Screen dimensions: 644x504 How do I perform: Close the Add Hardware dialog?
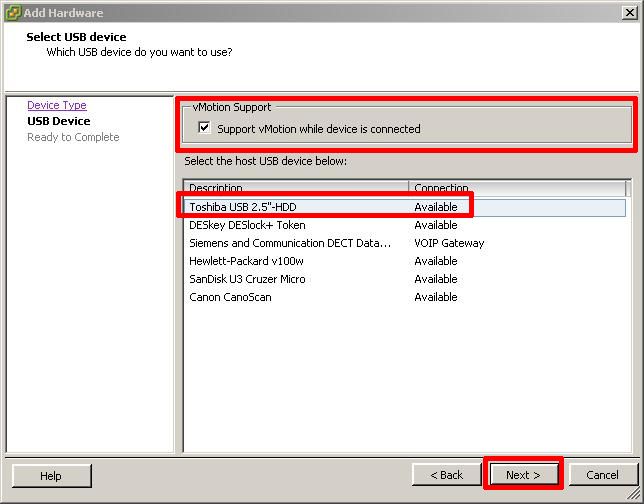tap(629, 13)
